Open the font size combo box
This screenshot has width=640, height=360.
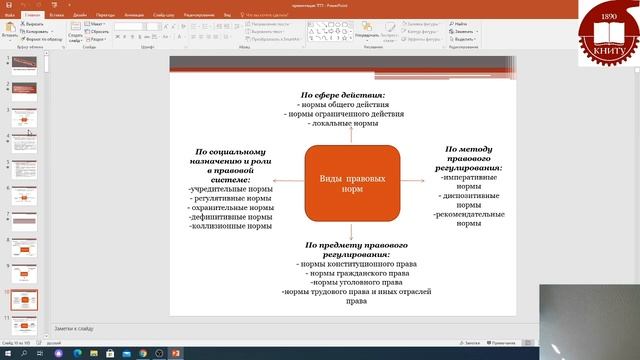pos(153,27)
